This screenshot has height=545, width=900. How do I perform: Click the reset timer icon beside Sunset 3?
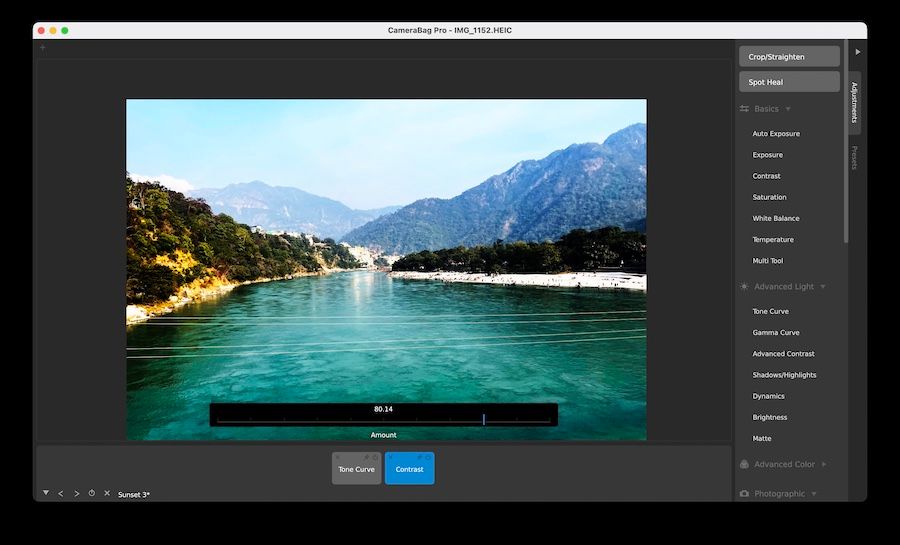coord(91,493)
